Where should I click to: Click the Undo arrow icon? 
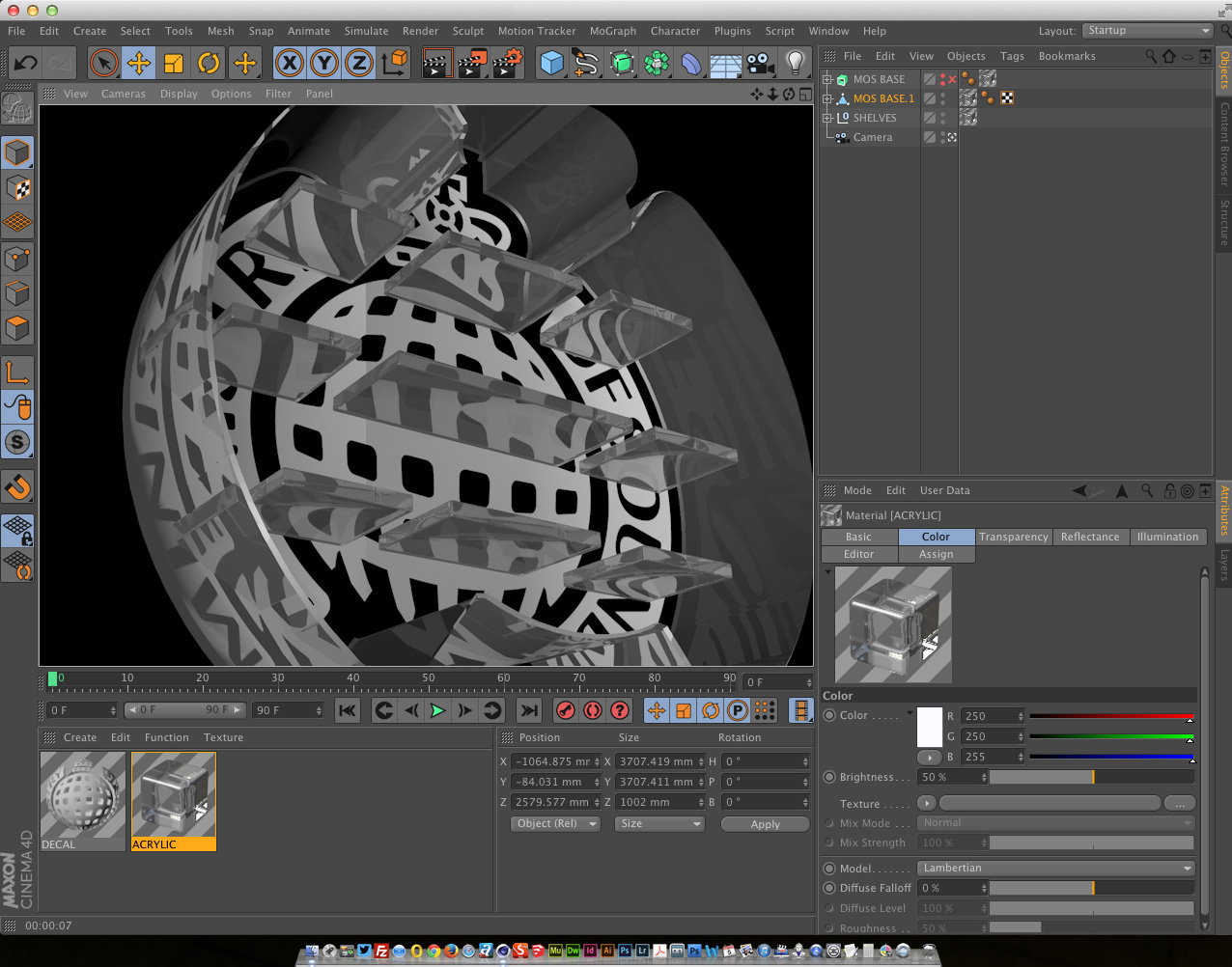pos(26,64)
